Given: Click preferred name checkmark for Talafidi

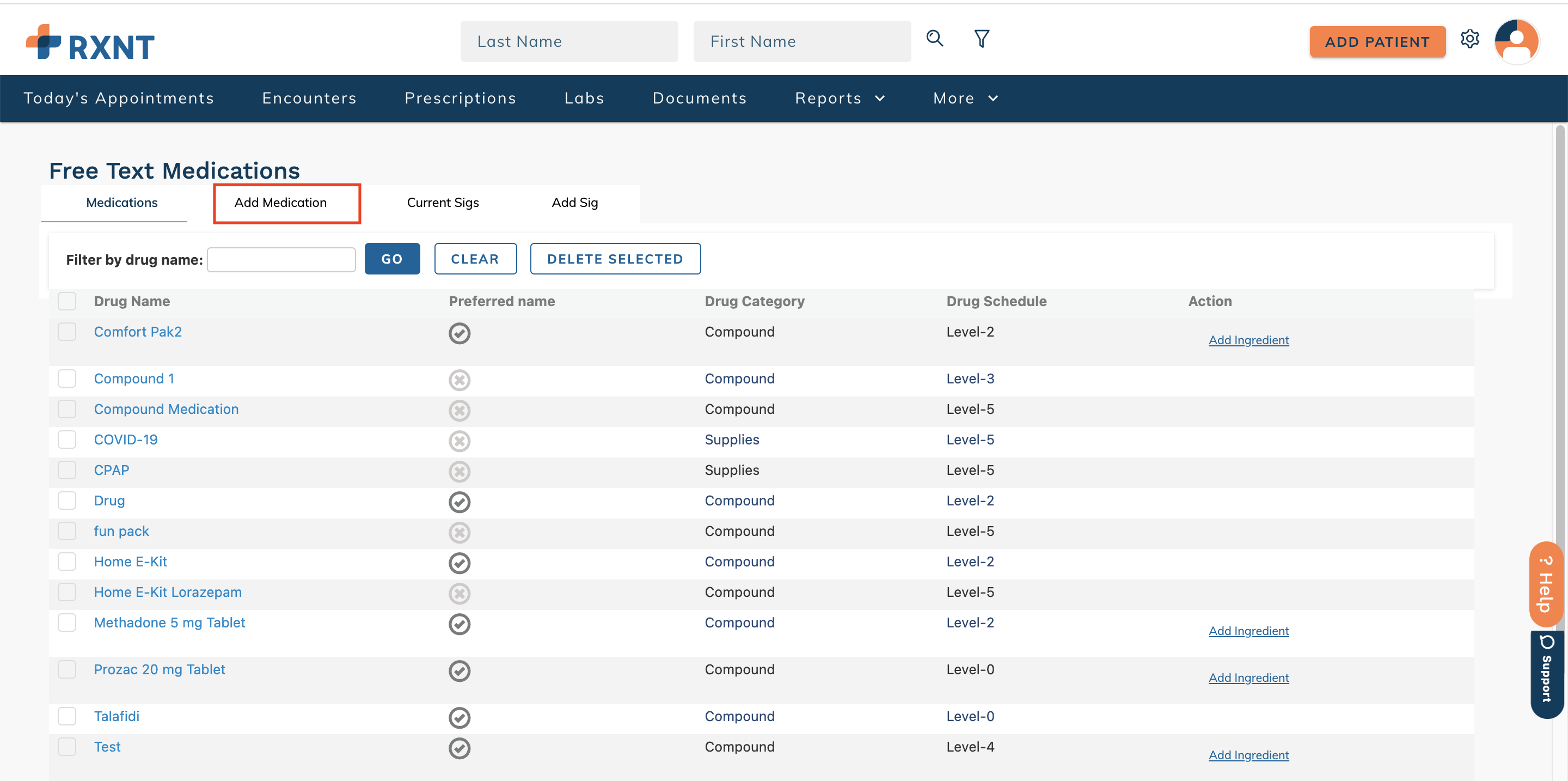Looking at the screenshot, I should (460, 717).
